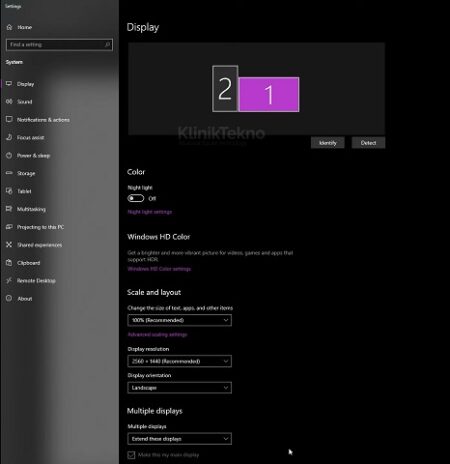
Task: Select monitor 1 in display arrangement
Action: [x=269, y=94]
